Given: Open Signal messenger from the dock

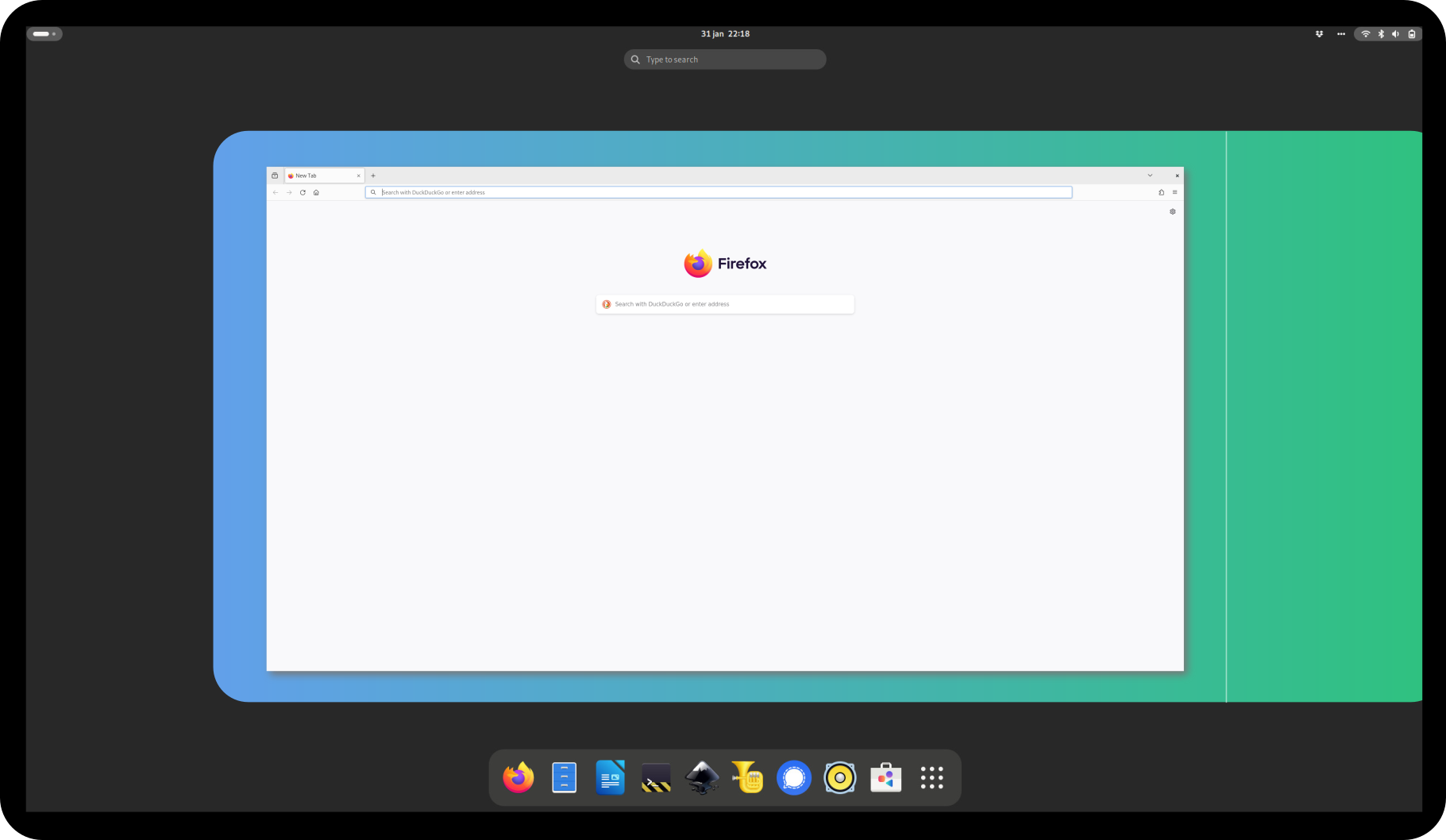Looking at the screenshot, I should [x=794, y=777].
